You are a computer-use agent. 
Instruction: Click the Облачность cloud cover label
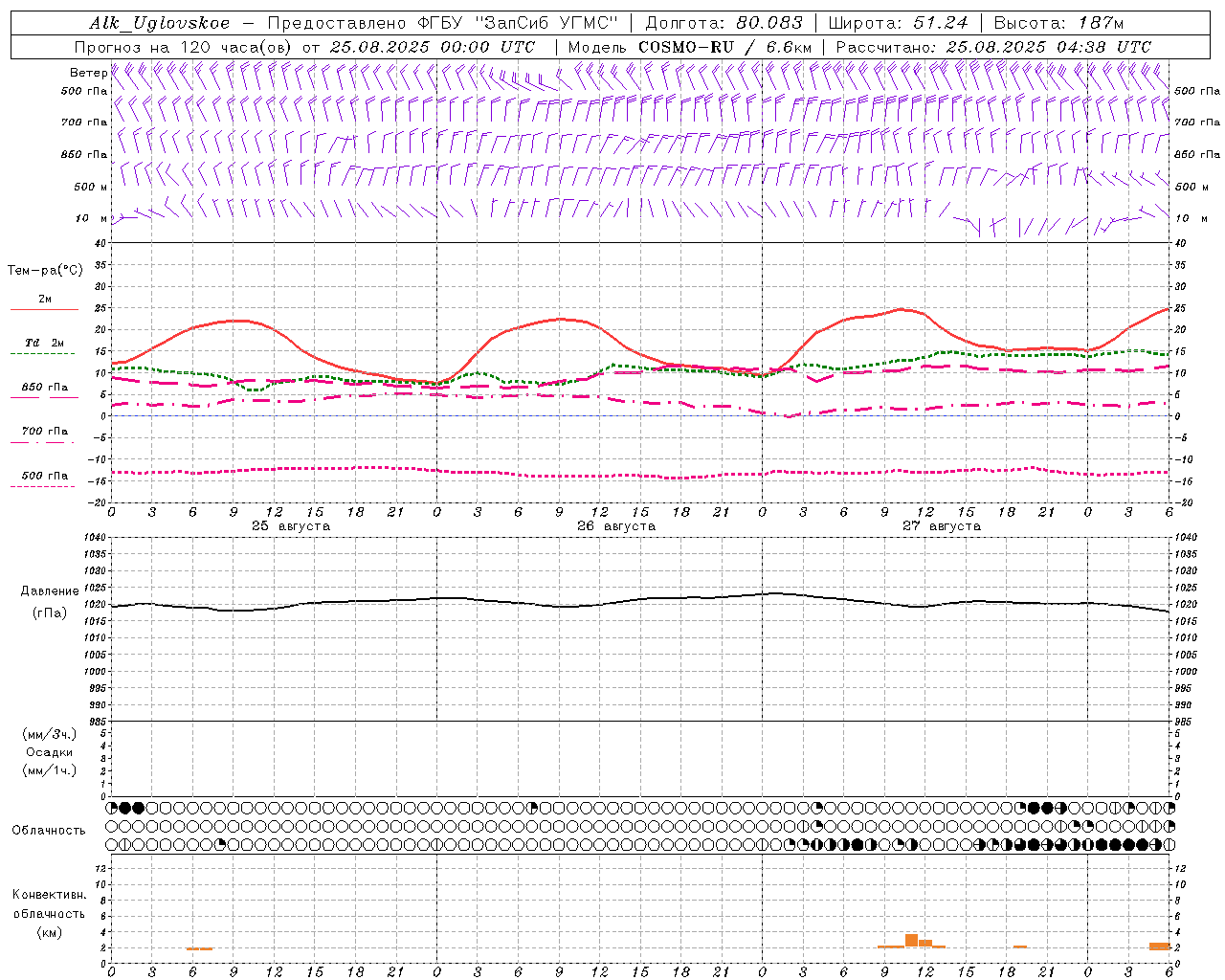49,830
